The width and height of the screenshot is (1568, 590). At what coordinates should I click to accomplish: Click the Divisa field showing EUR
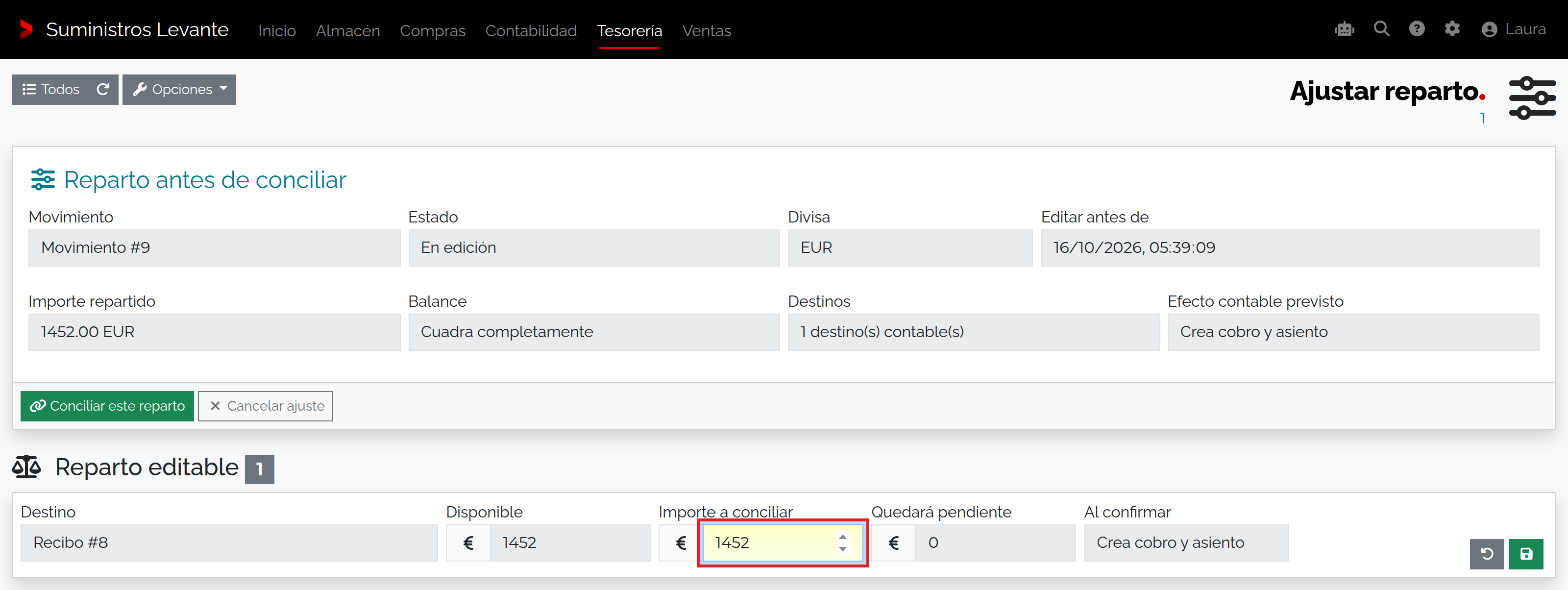pyautogui.click(x=910, y=248)
